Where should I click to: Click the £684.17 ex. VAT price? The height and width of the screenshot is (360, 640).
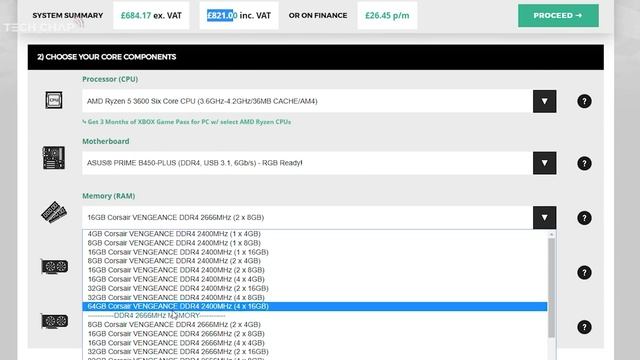pos(151,16)
